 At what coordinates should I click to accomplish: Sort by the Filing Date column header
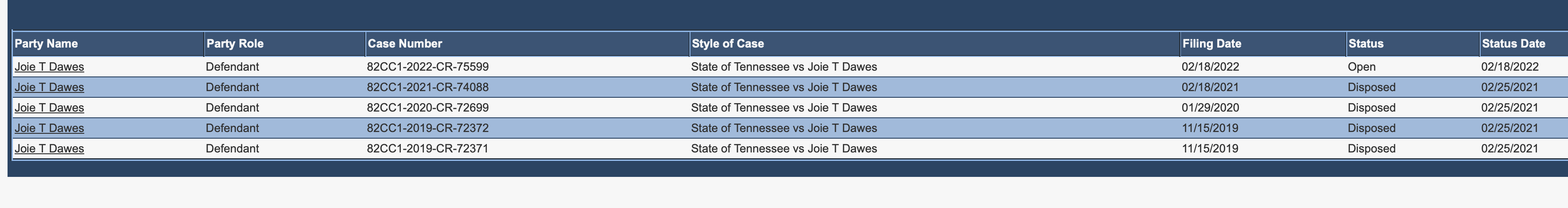(x=1212, y=44)
